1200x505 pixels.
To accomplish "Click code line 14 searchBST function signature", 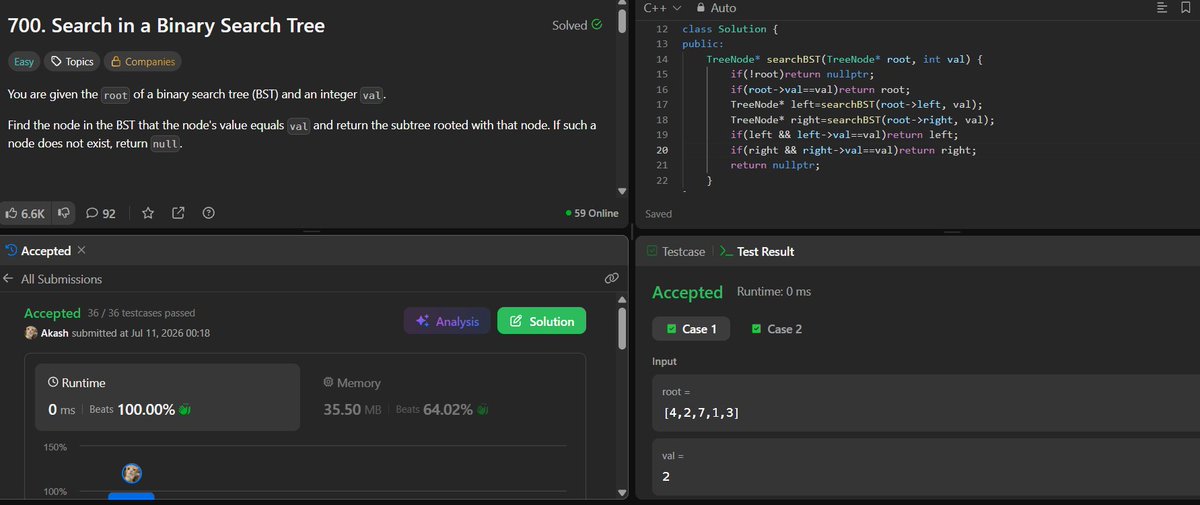I will [846, 60].
